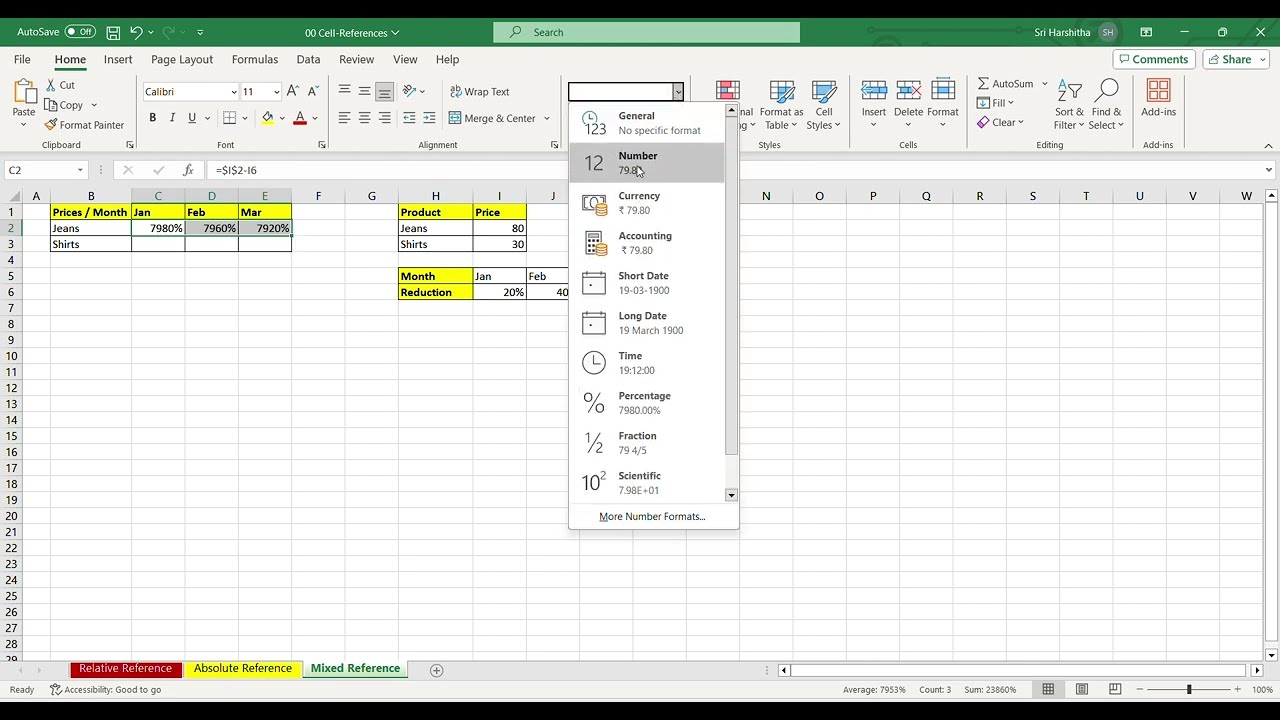Click the Name Box showing C2
The image size is (1280, 720).
[45, 170]
